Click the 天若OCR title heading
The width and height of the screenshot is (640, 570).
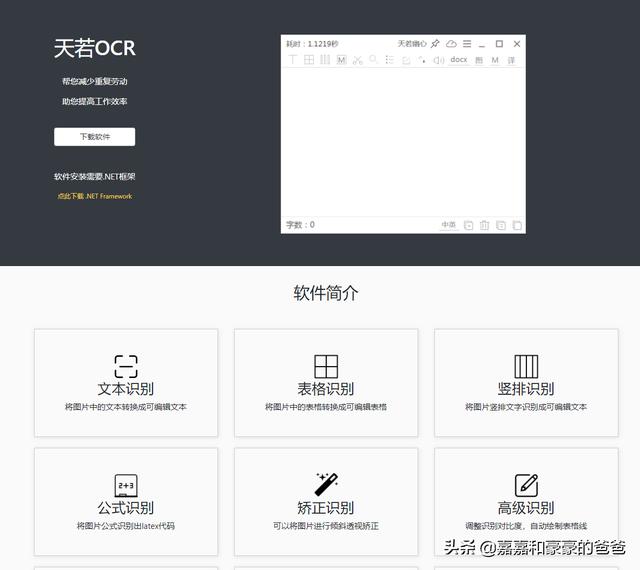[x=94, y=48]
